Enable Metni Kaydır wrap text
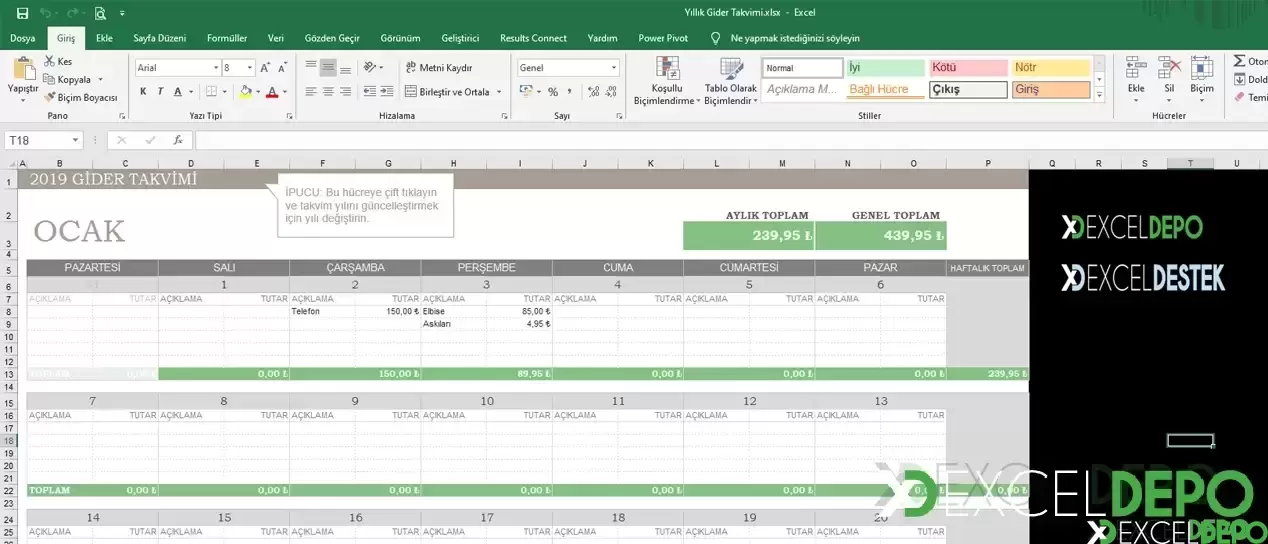 [x=438, y=68]
